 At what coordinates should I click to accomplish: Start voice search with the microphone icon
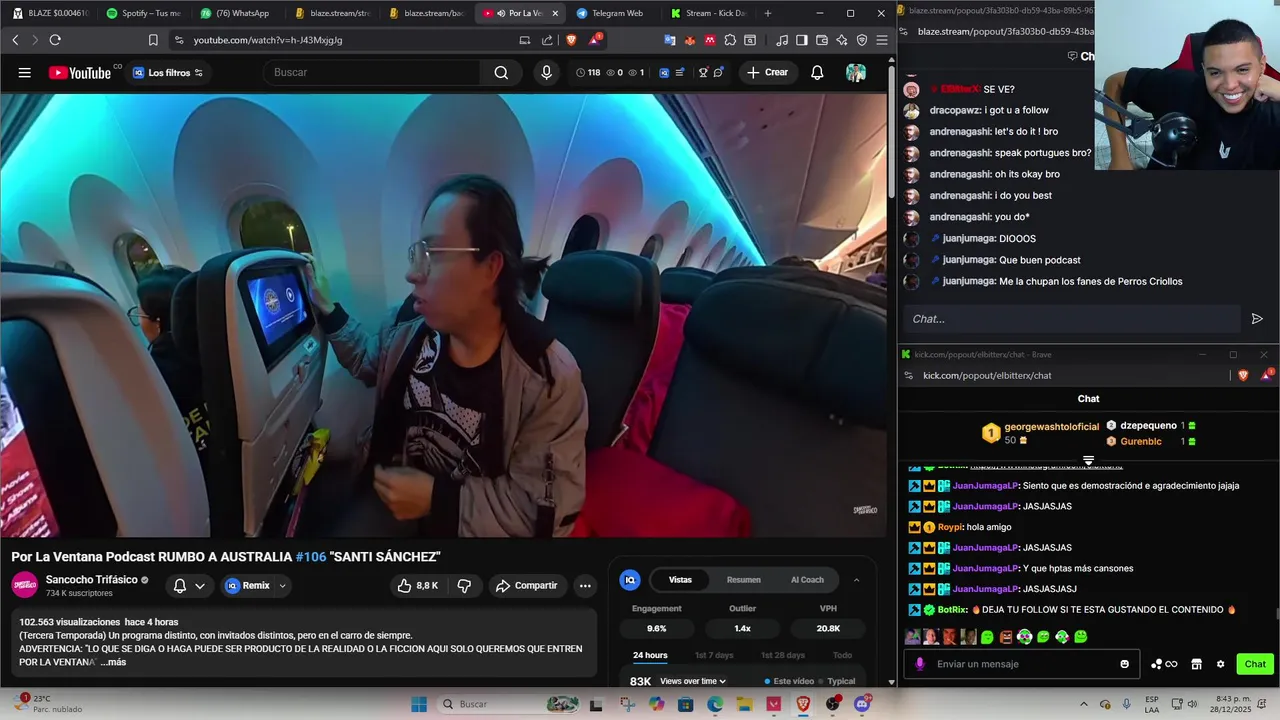point(546,73)
